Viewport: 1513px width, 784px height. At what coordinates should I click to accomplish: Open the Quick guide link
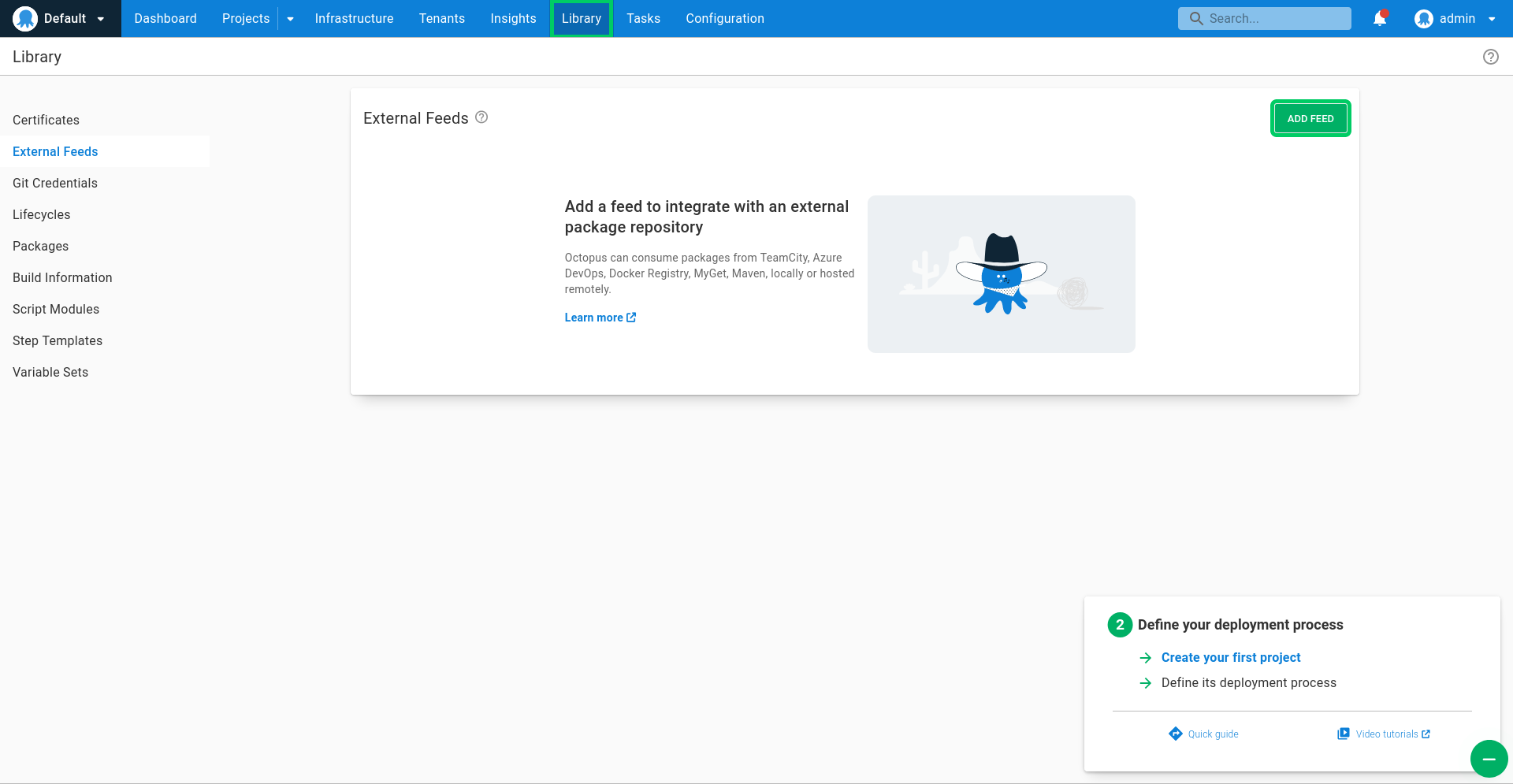click(x=1213, y=734)
